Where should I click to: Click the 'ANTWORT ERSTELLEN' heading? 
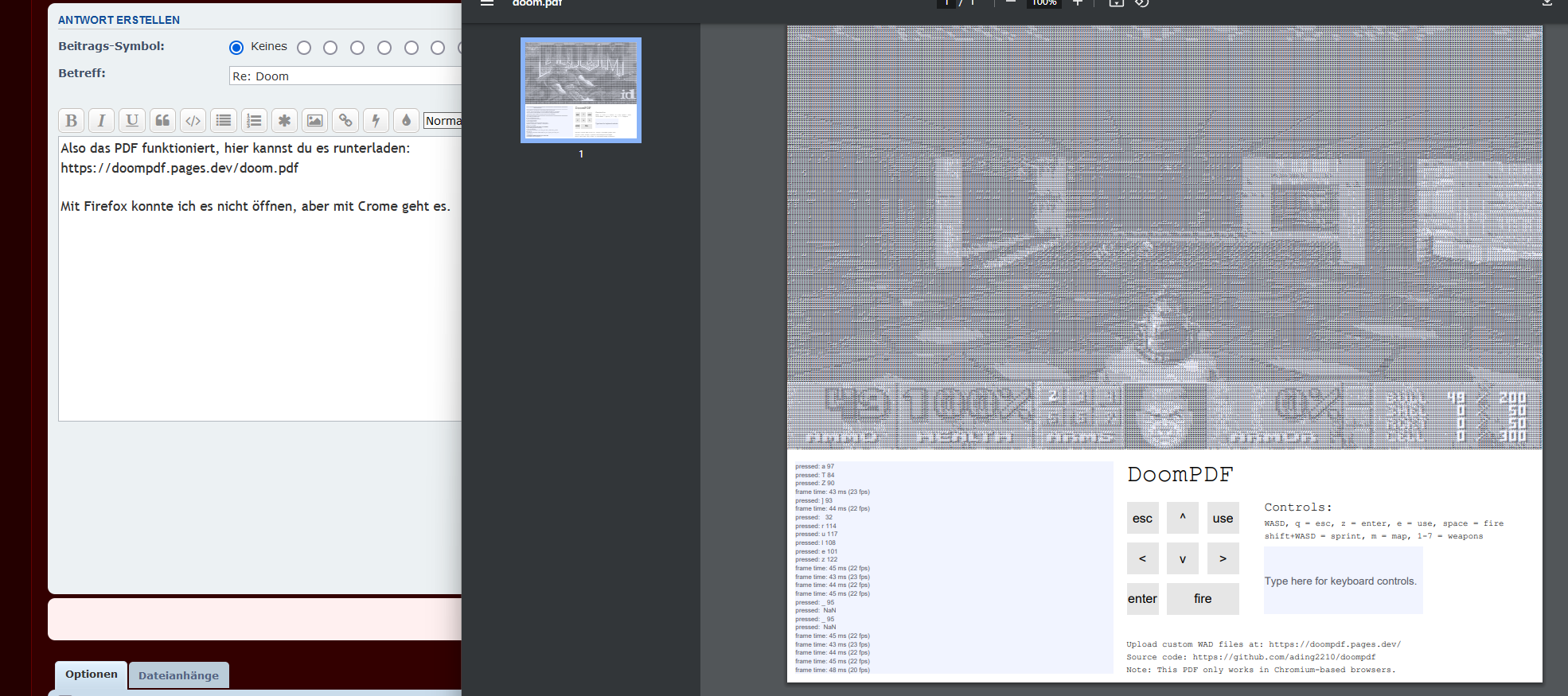119,20
